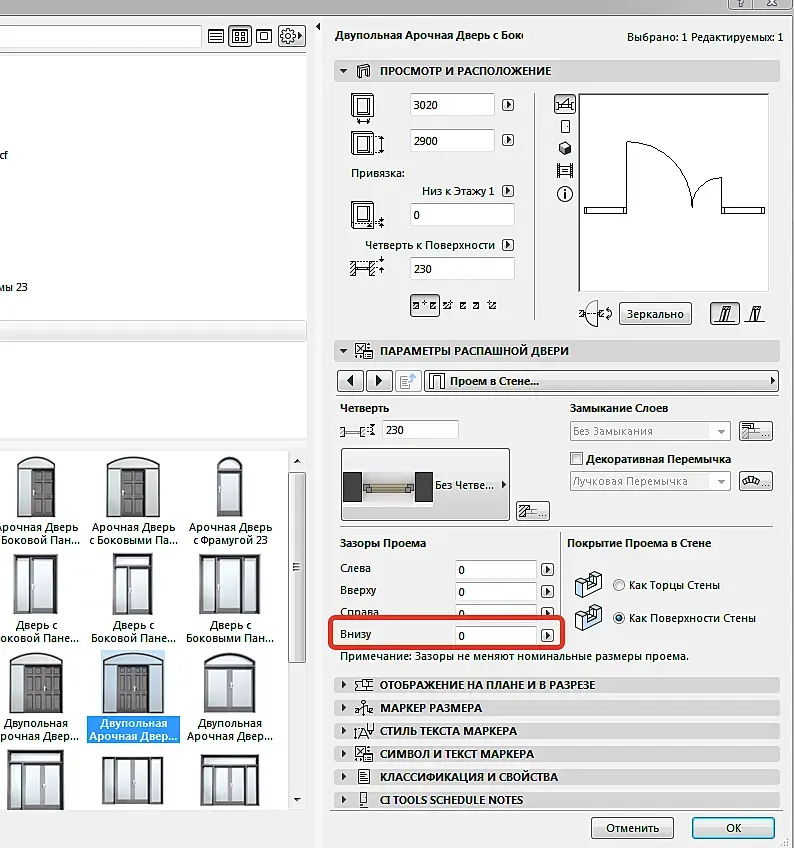This screenshot has width=794, height=848.
Task: Collapse ПРОСМОТР И РАСПОЛОЖЕНИЕ section
Action: [343, 71]
